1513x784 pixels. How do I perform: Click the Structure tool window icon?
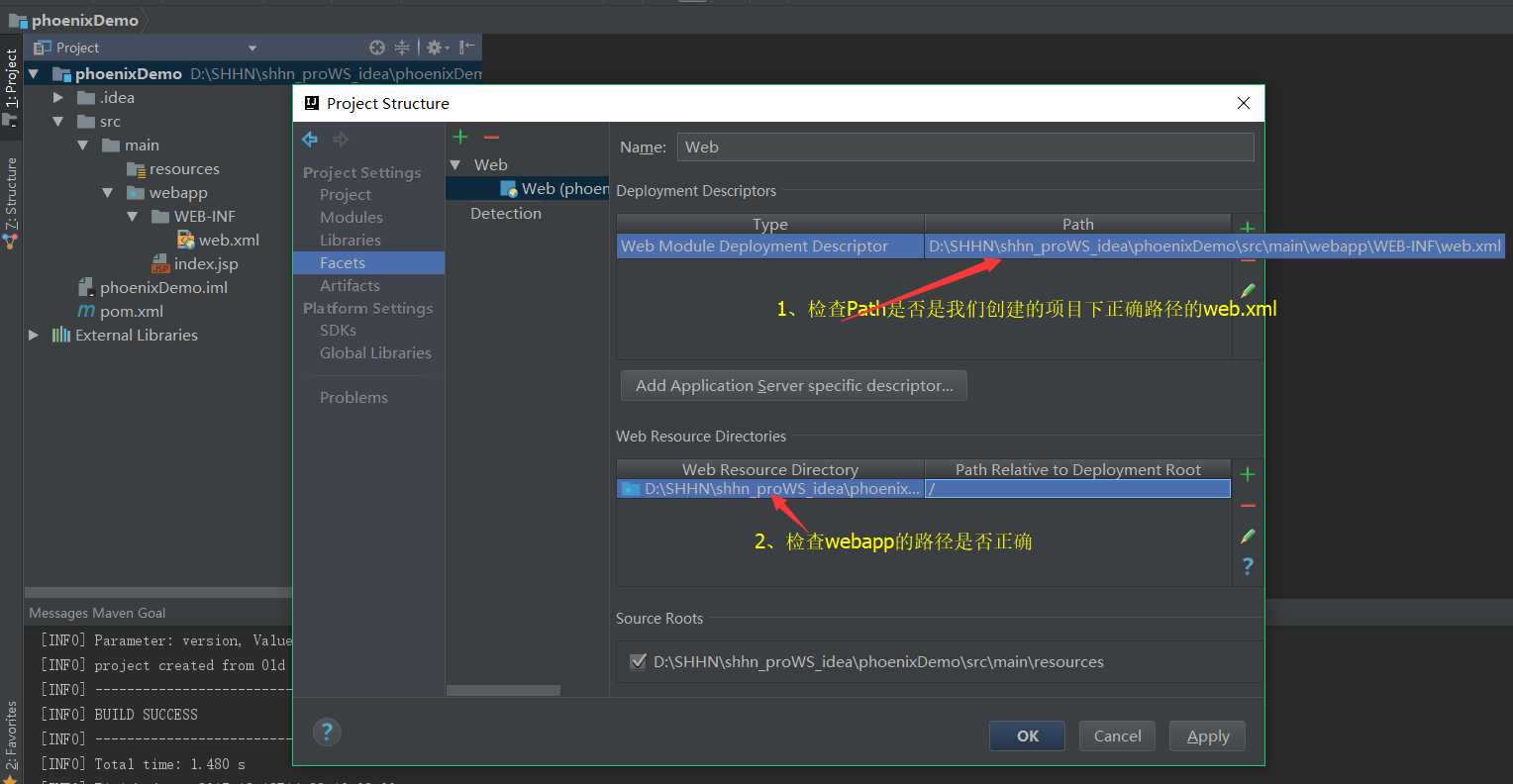point(11,242)
